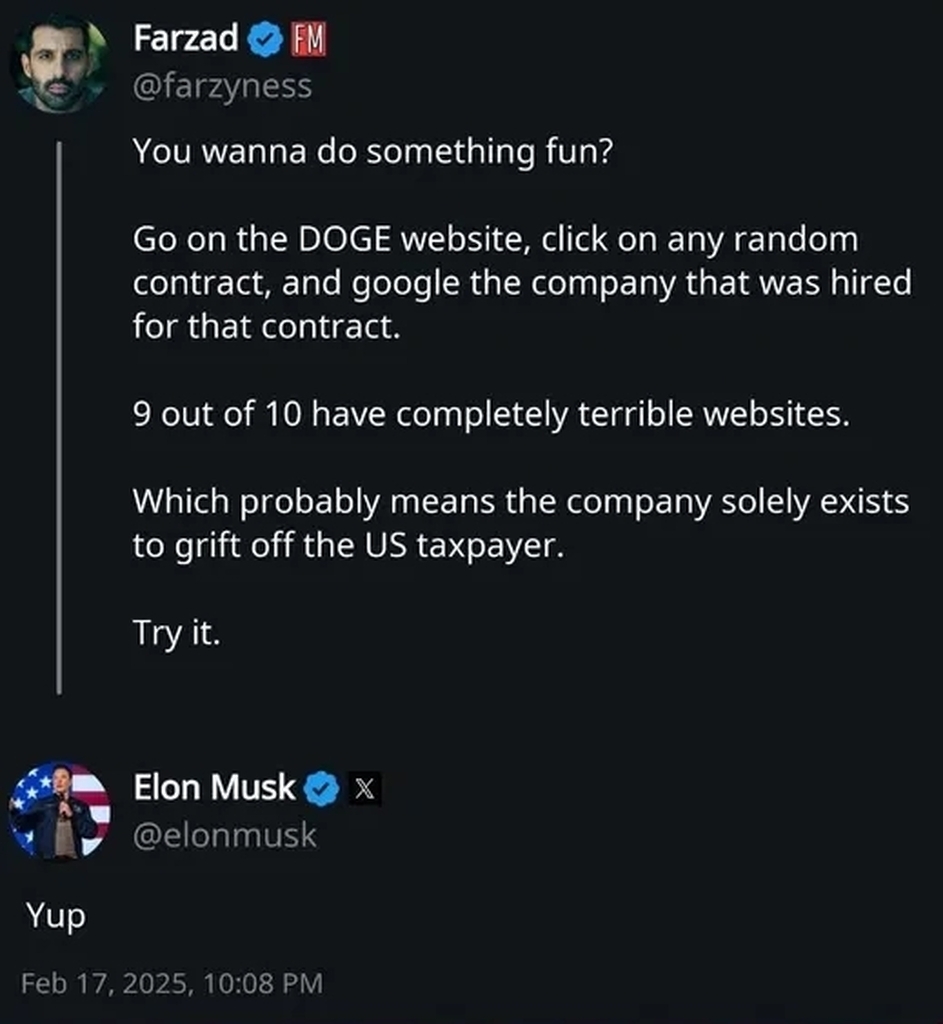Open the @farzyness handle
This screenshot has width=943, height=1024.
[x=222, y=86]
